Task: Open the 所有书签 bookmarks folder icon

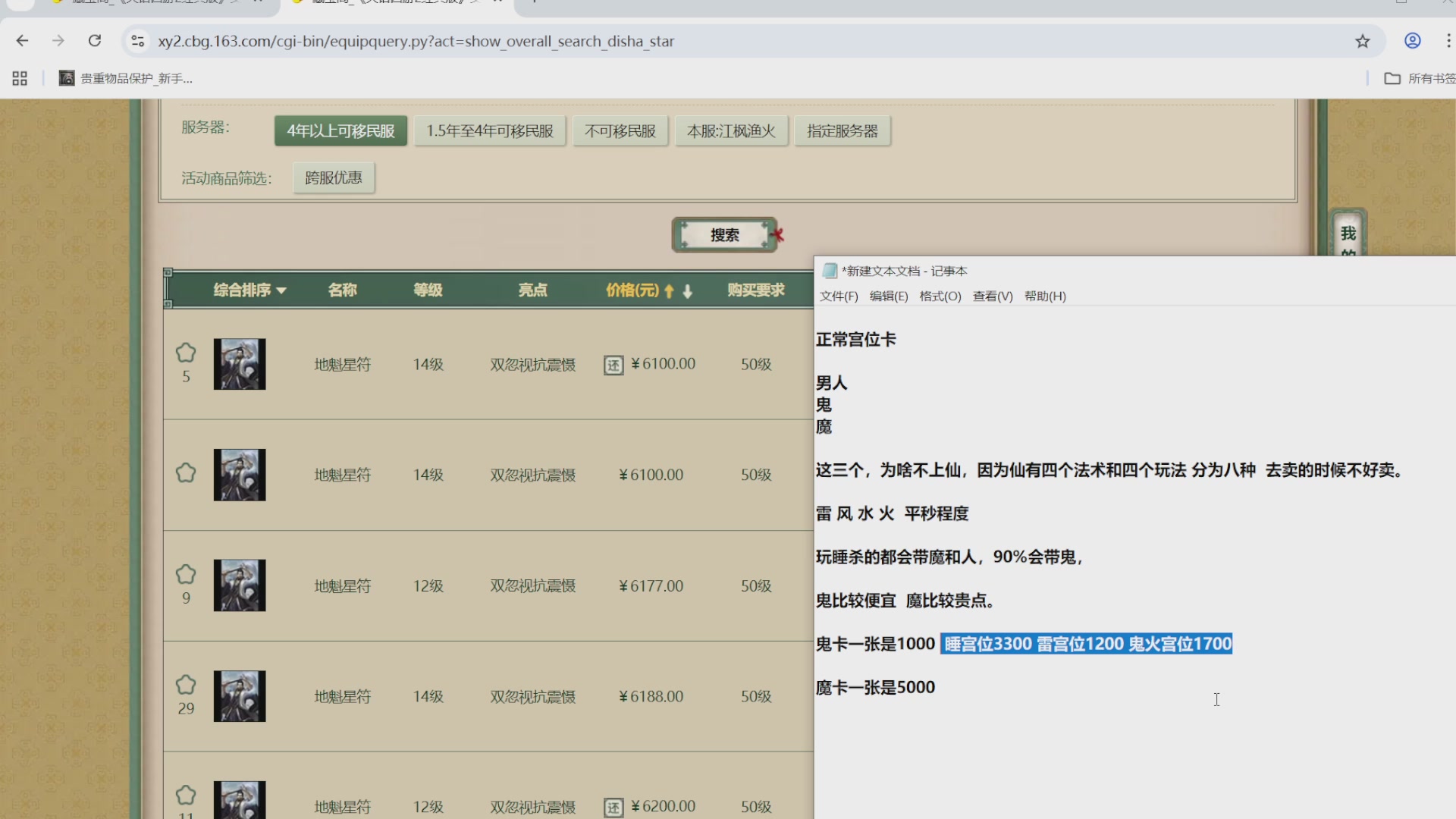Action: pos(1394,78)
